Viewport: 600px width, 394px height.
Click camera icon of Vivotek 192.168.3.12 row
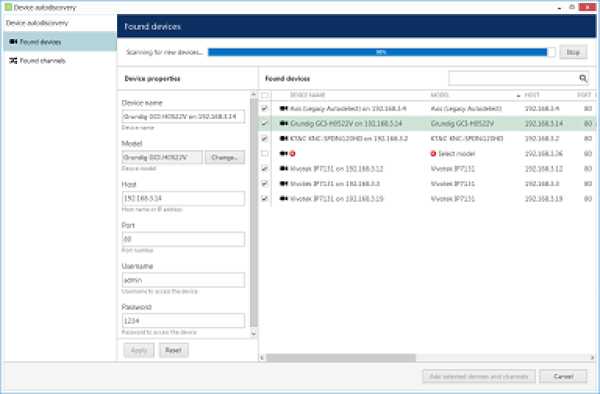point(284,169)
